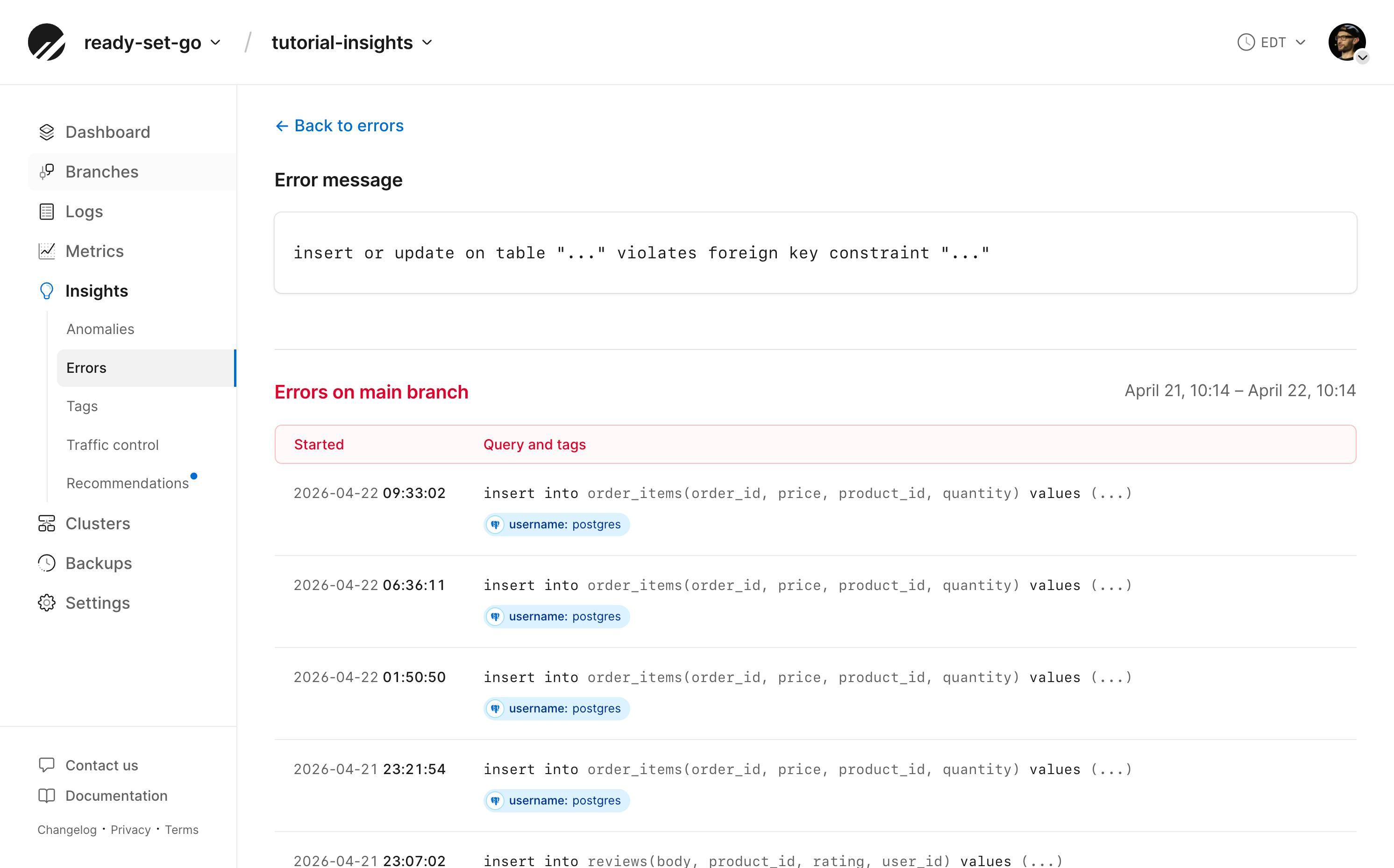Image resolution: width=1394 pixels, height=868 pixels.
Task: Open the Clusters section
Action: [98, 524]
